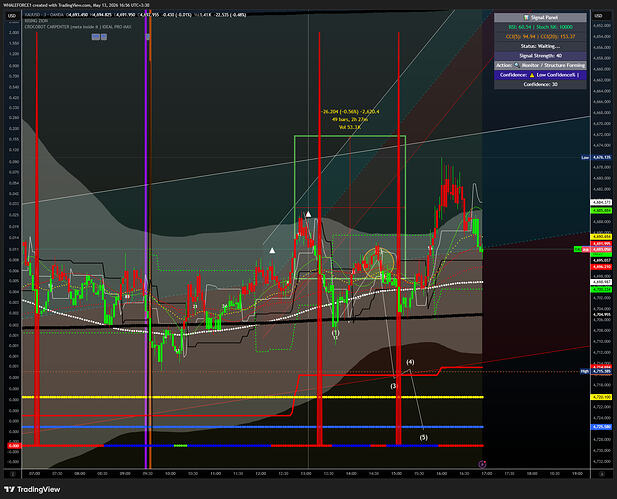Click the magnifier icon in the Action row
The height and width of the screenshot is (499, 617).
tap(517, 65)
